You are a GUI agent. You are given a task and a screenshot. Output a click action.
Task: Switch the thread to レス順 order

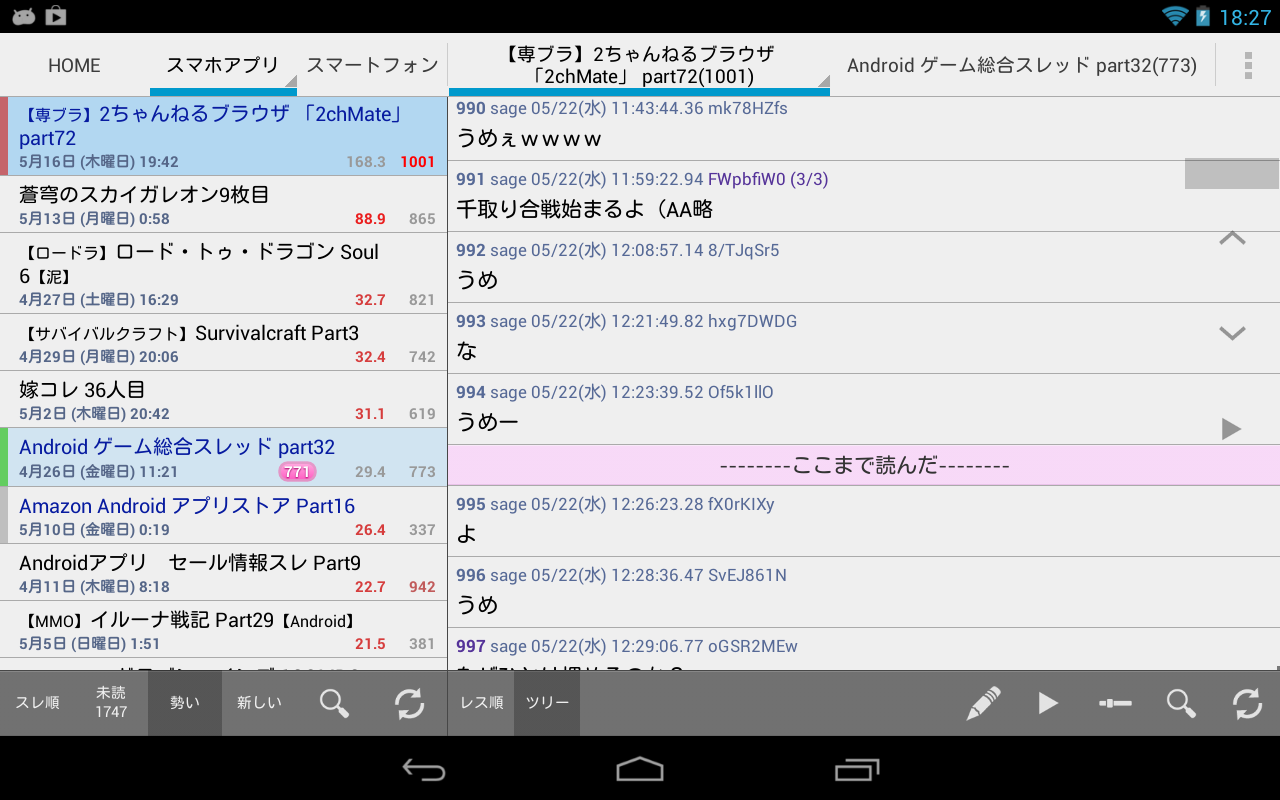(x=481, y=703)
